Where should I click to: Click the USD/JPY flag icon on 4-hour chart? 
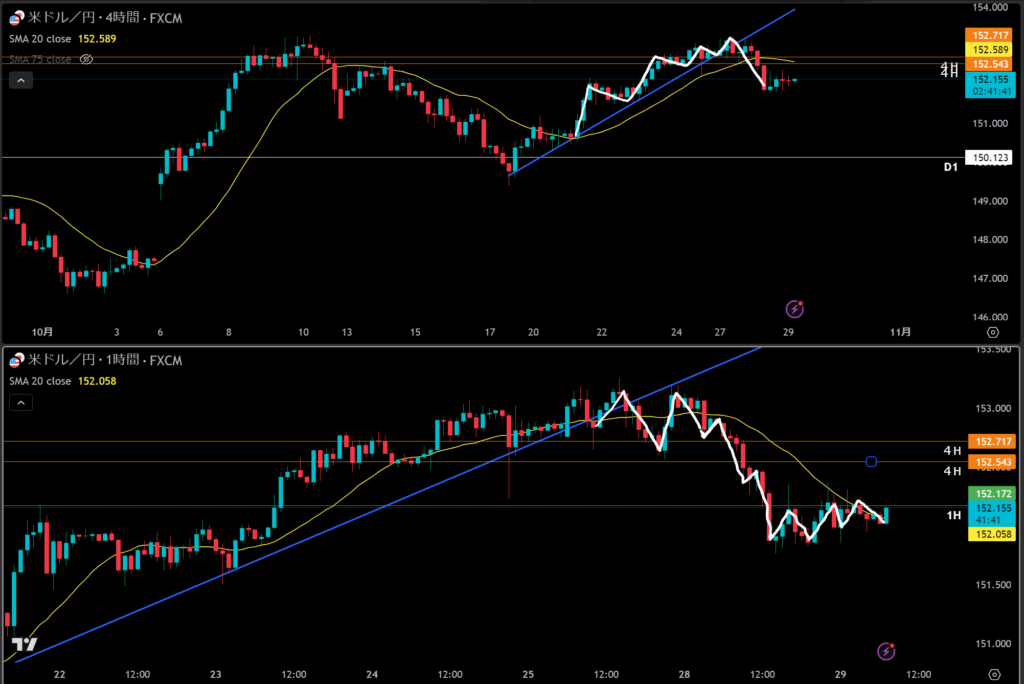click(x=16, y=18)
